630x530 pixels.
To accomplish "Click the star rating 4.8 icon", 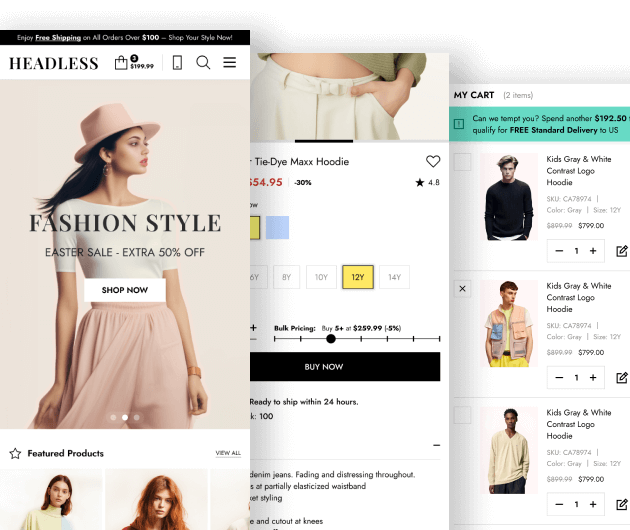I will pyautogui.click(x=420, y=183).
